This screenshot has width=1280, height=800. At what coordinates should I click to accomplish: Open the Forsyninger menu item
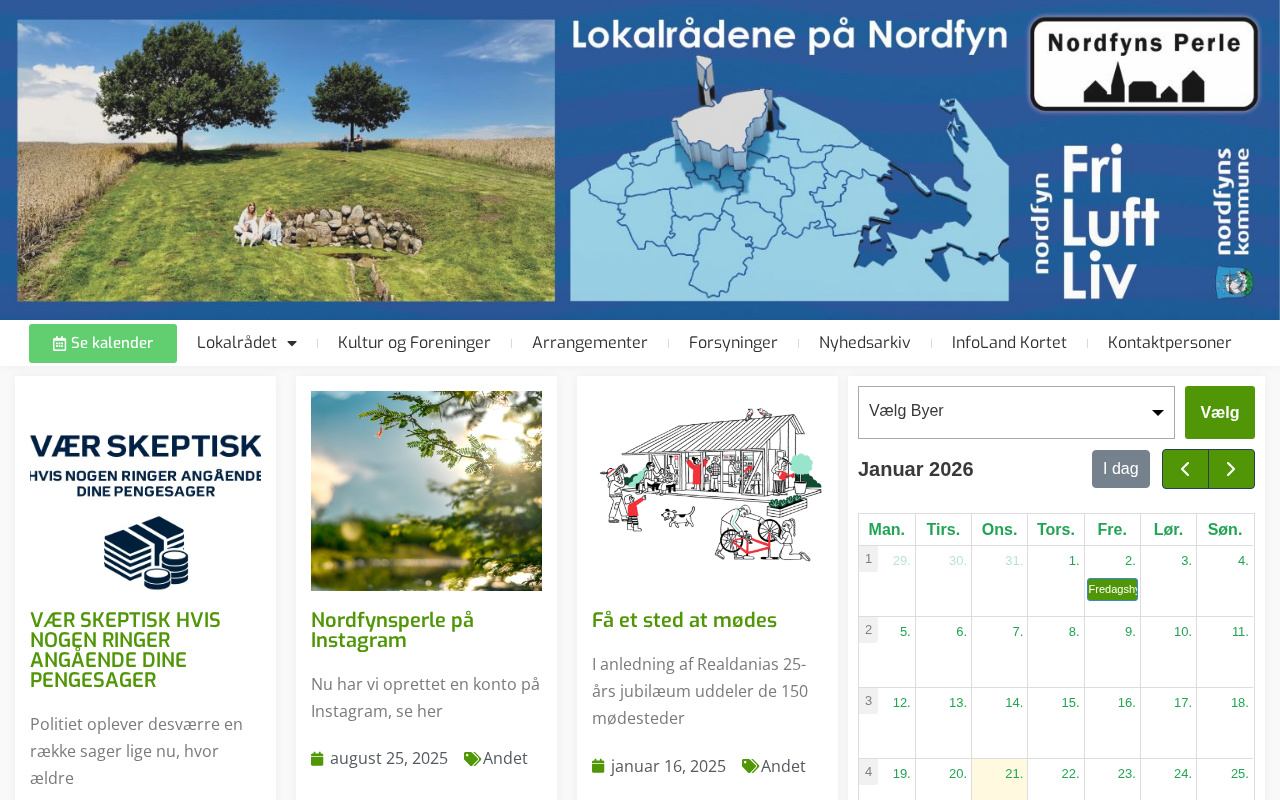click(733, 343)
